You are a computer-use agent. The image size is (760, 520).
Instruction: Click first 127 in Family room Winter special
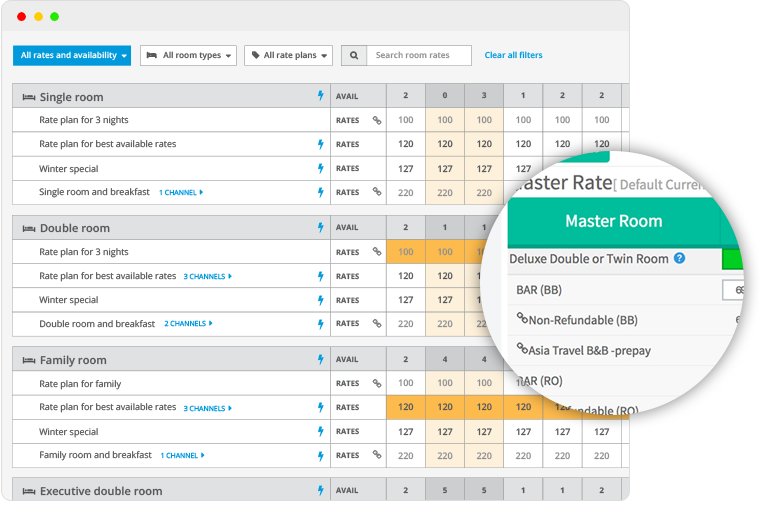(x=406, y=431)
